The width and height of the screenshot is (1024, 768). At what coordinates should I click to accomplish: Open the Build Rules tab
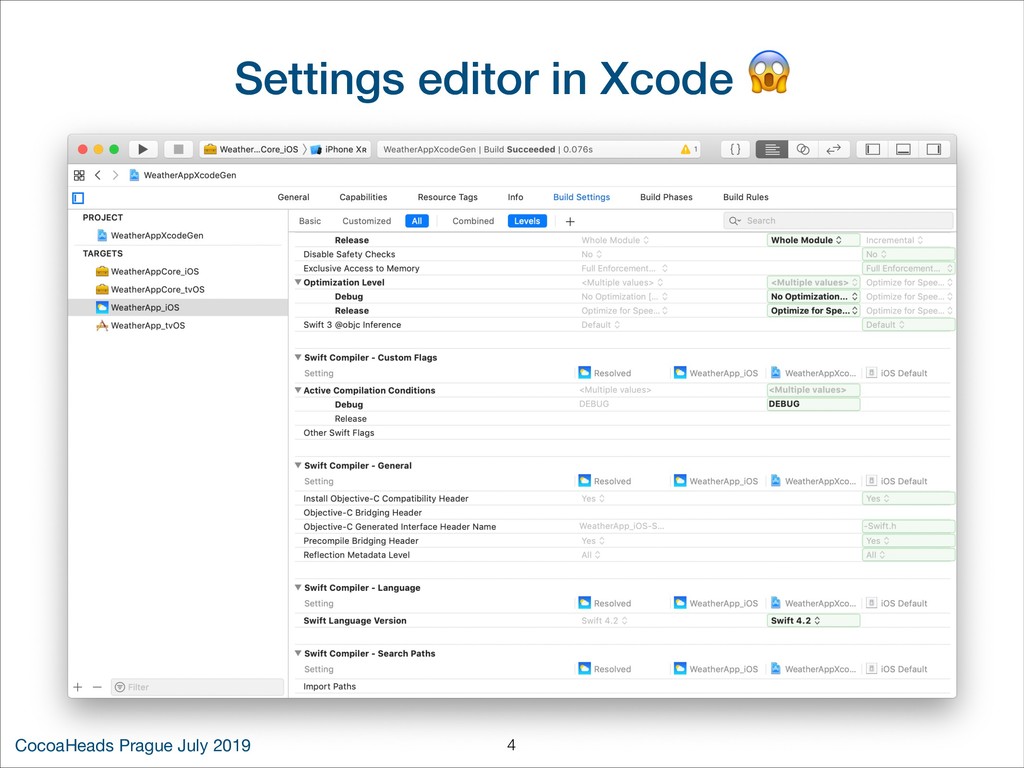(746, 197)
